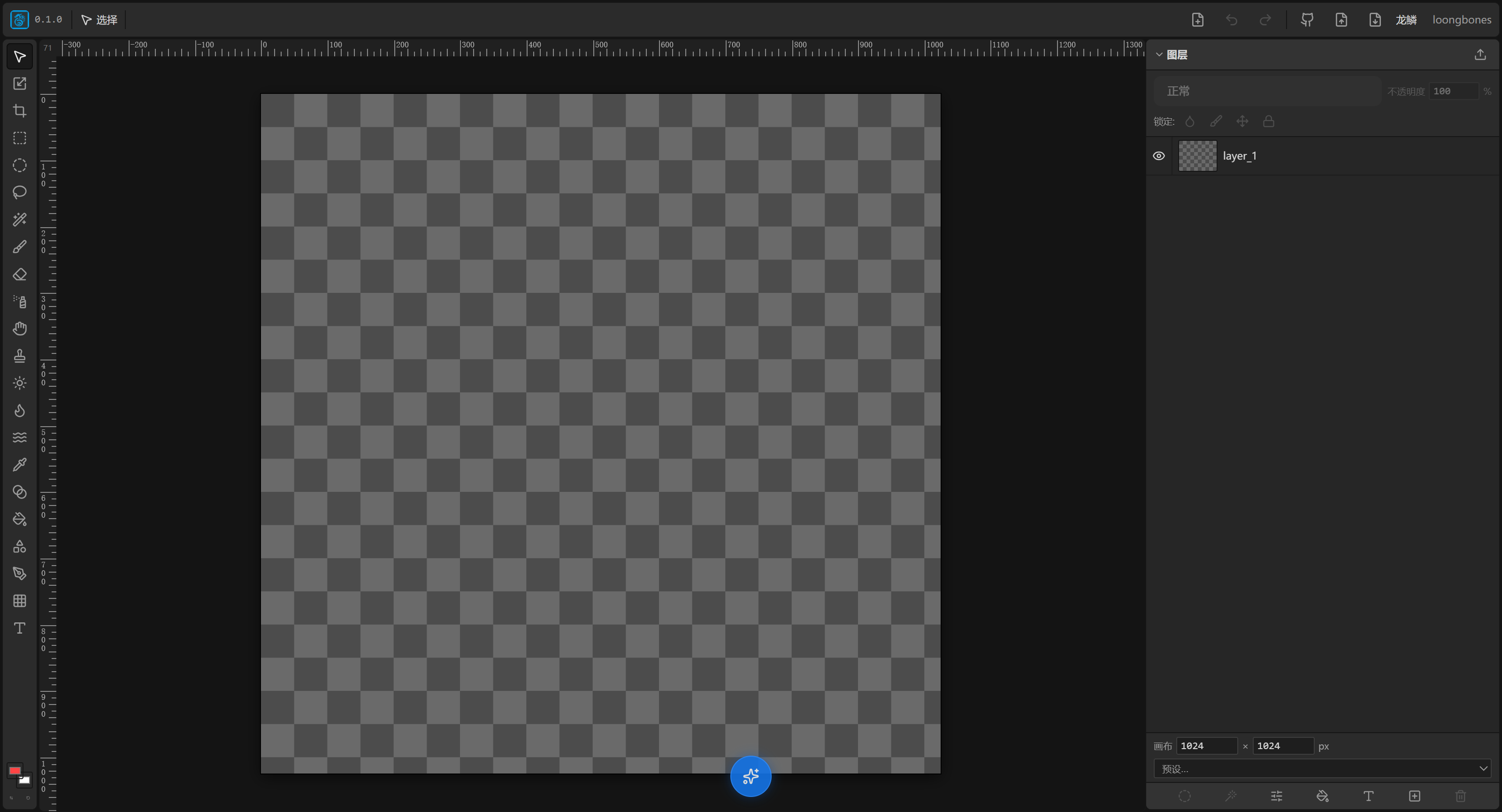This screenshot has height=812, width=1502.
Task: Open the loongbones menu item
Action: tap(1461, 20)
